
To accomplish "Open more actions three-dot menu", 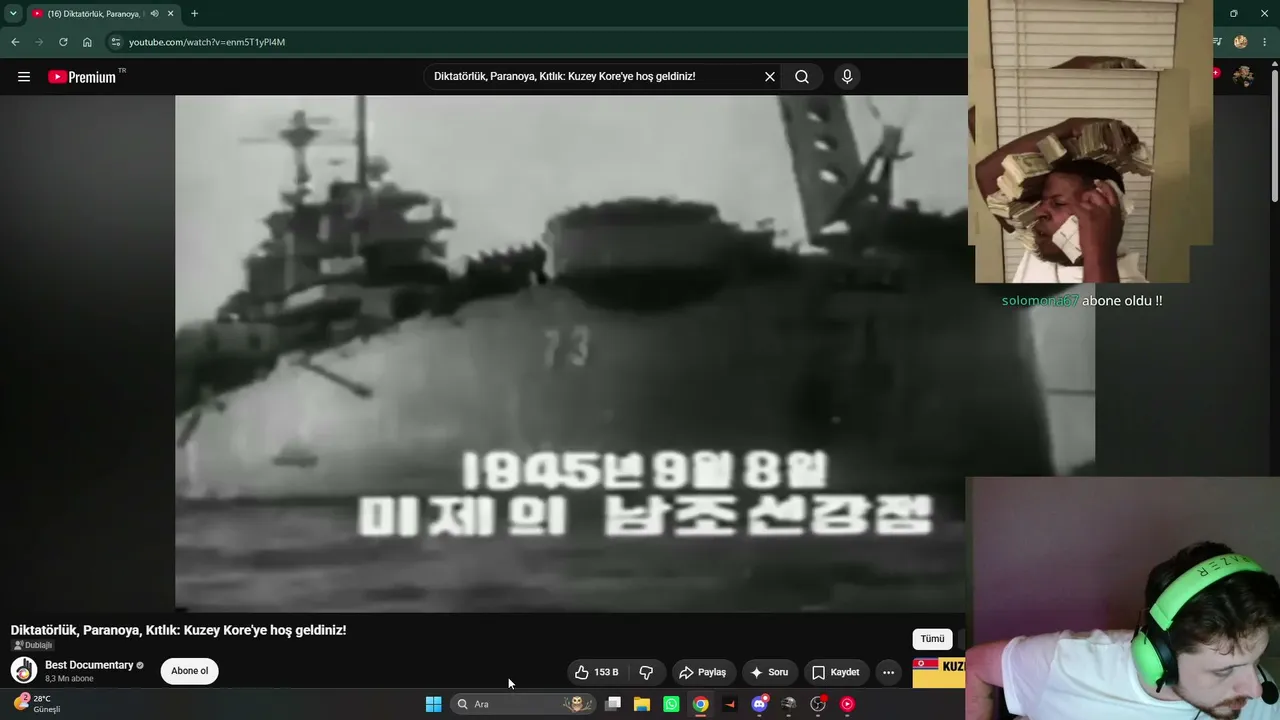I will click(x=889, y=672).
